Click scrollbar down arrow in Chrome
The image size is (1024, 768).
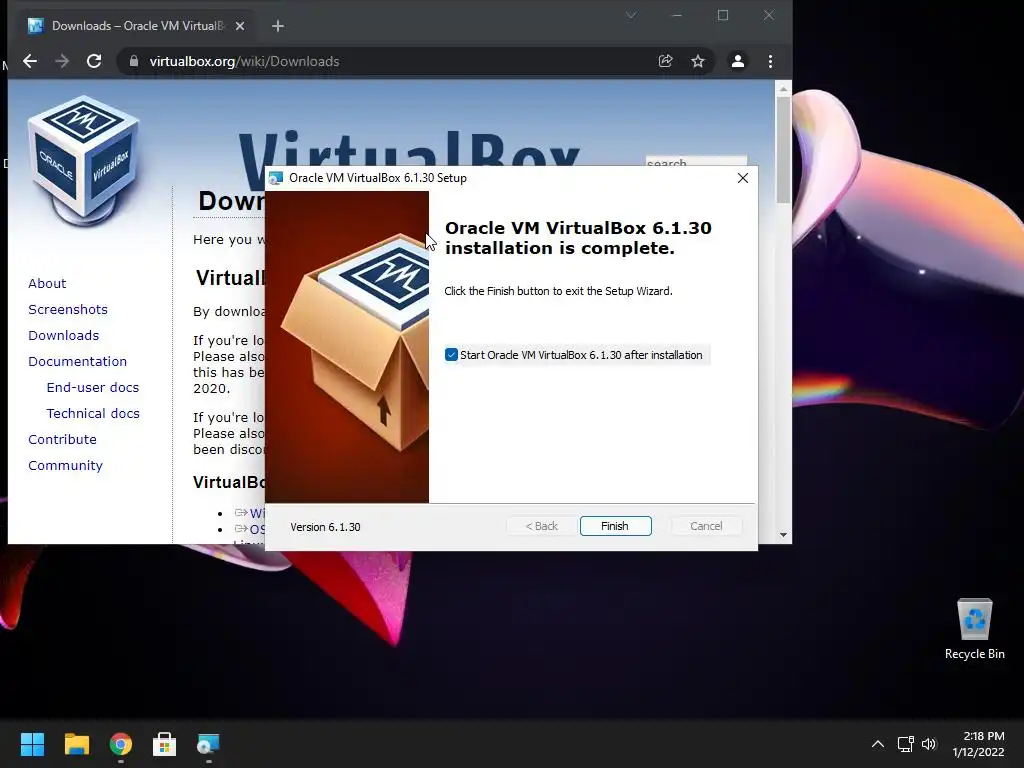783,535
